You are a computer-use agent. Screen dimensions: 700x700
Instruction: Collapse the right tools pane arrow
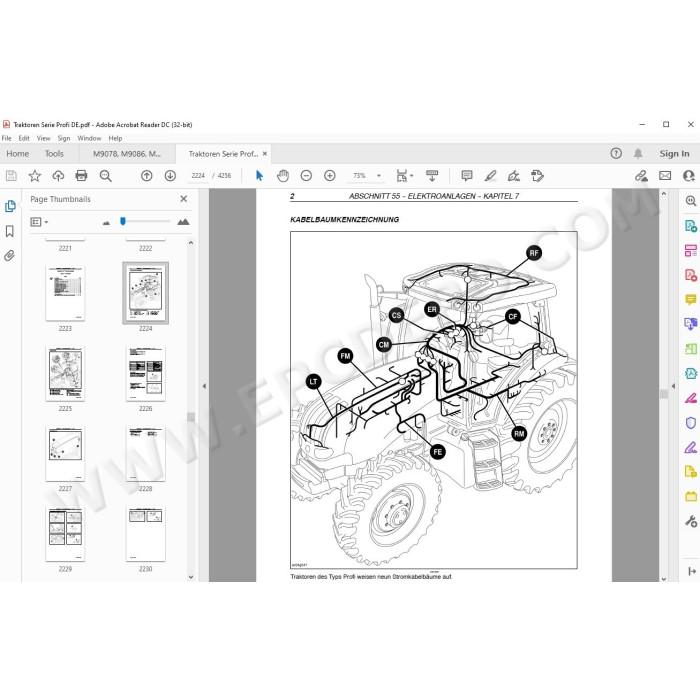[x=673, y=386]
